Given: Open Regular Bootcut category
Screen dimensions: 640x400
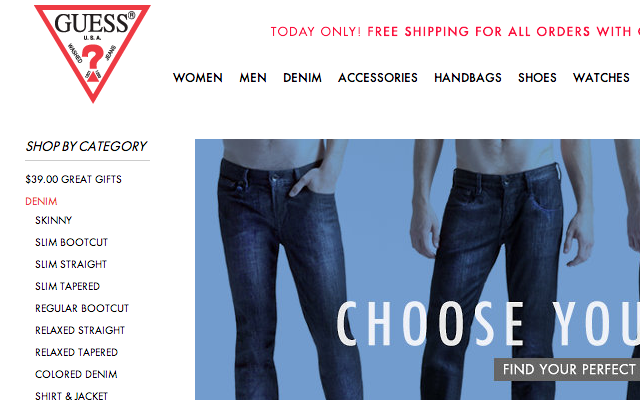Looking at the screenshot, I should (x=82, y=309).
